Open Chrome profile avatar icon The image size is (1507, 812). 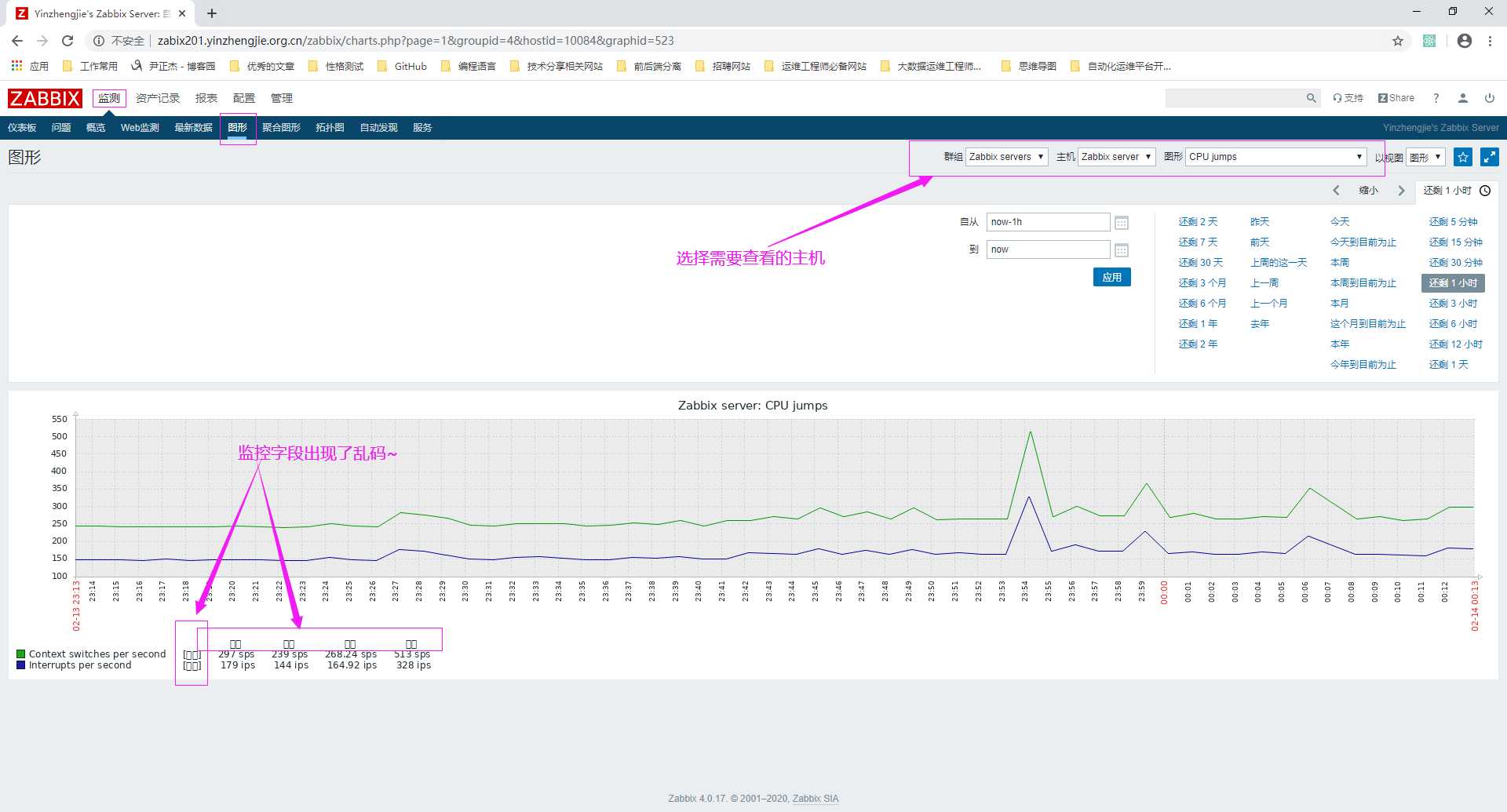pyautogui.click(x=1465, y=41)
